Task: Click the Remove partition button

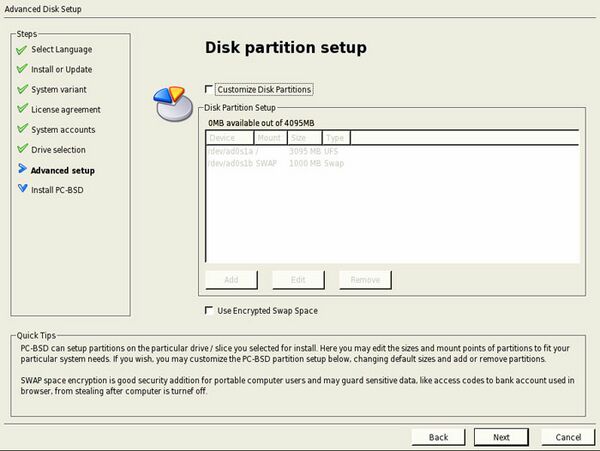Action: (x=364, y=280)
